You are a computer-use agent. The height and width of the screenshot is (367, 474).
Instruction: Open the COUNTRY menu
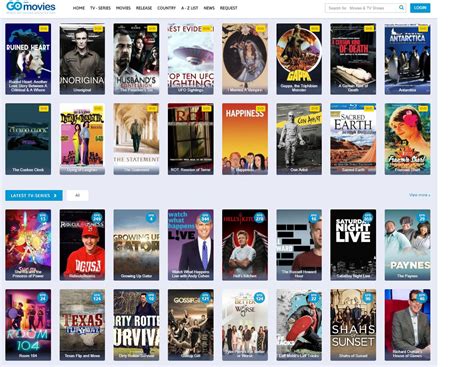point(166,8)
